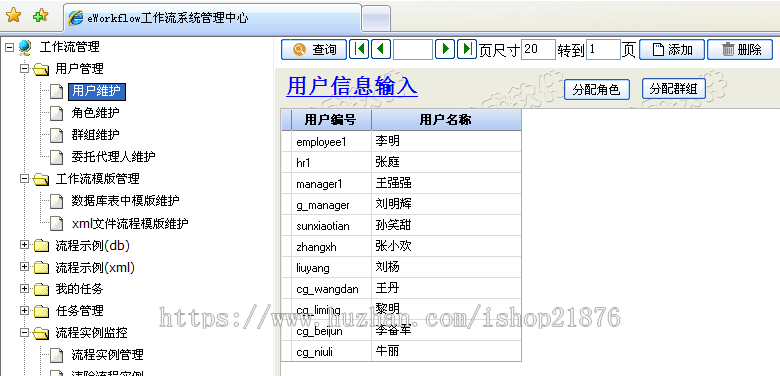This screenshot has width=780, height=376.
Task: Click the 页尺寸 field showing 20
Action: (538, 50)
